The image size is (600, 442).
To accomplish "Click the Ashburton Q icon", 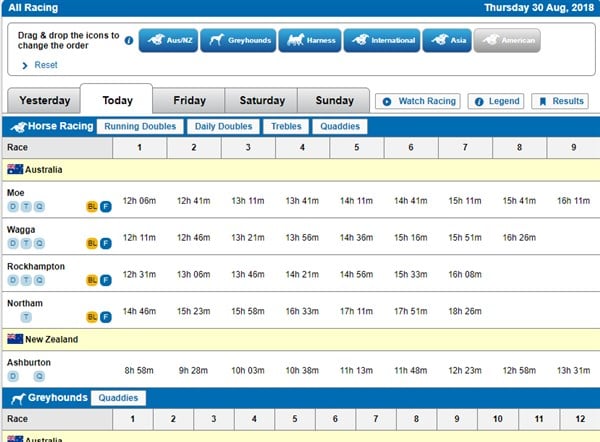I will tap(39, 377).
